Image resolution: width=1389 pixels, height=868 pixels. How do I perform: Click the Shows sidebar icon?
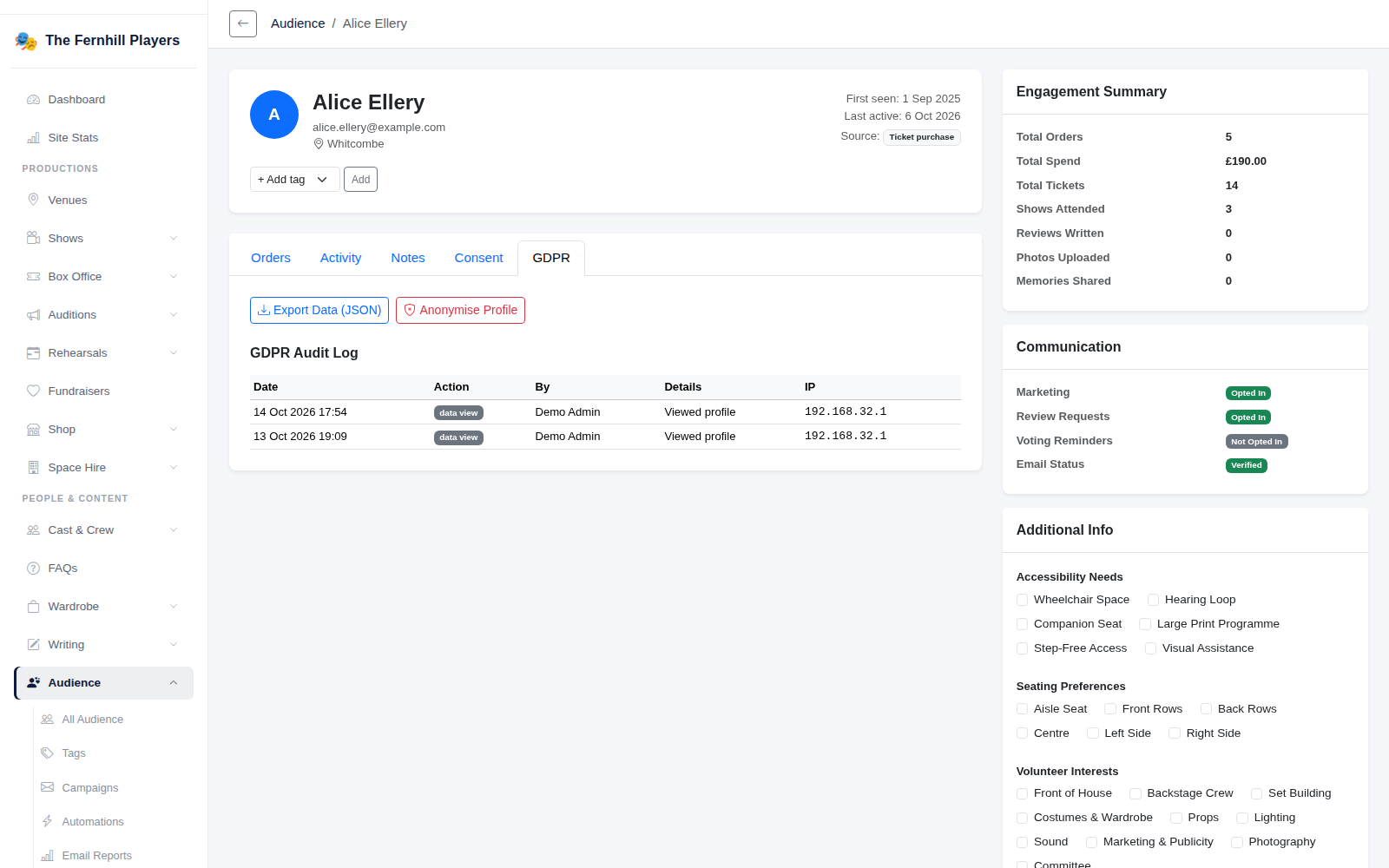point(33,238)
